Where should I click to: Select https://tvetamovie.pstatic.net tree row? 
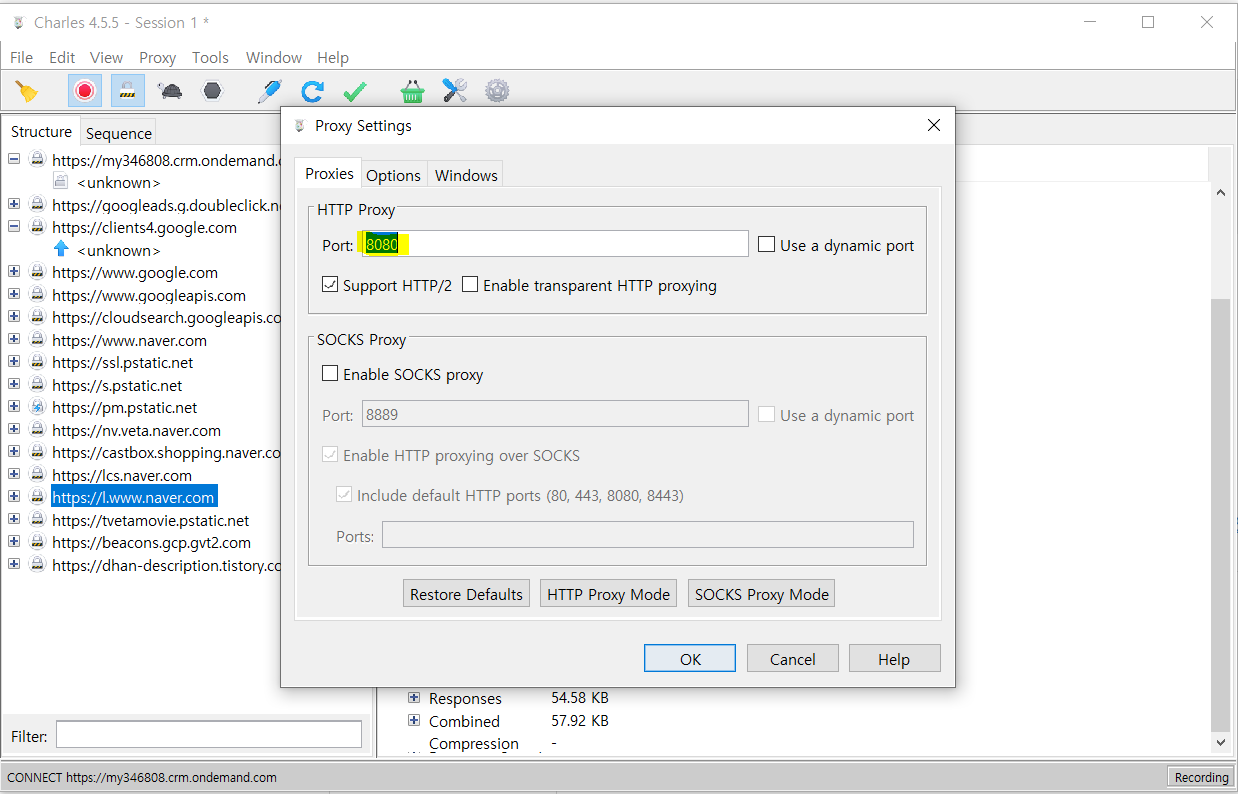point(151,520)
